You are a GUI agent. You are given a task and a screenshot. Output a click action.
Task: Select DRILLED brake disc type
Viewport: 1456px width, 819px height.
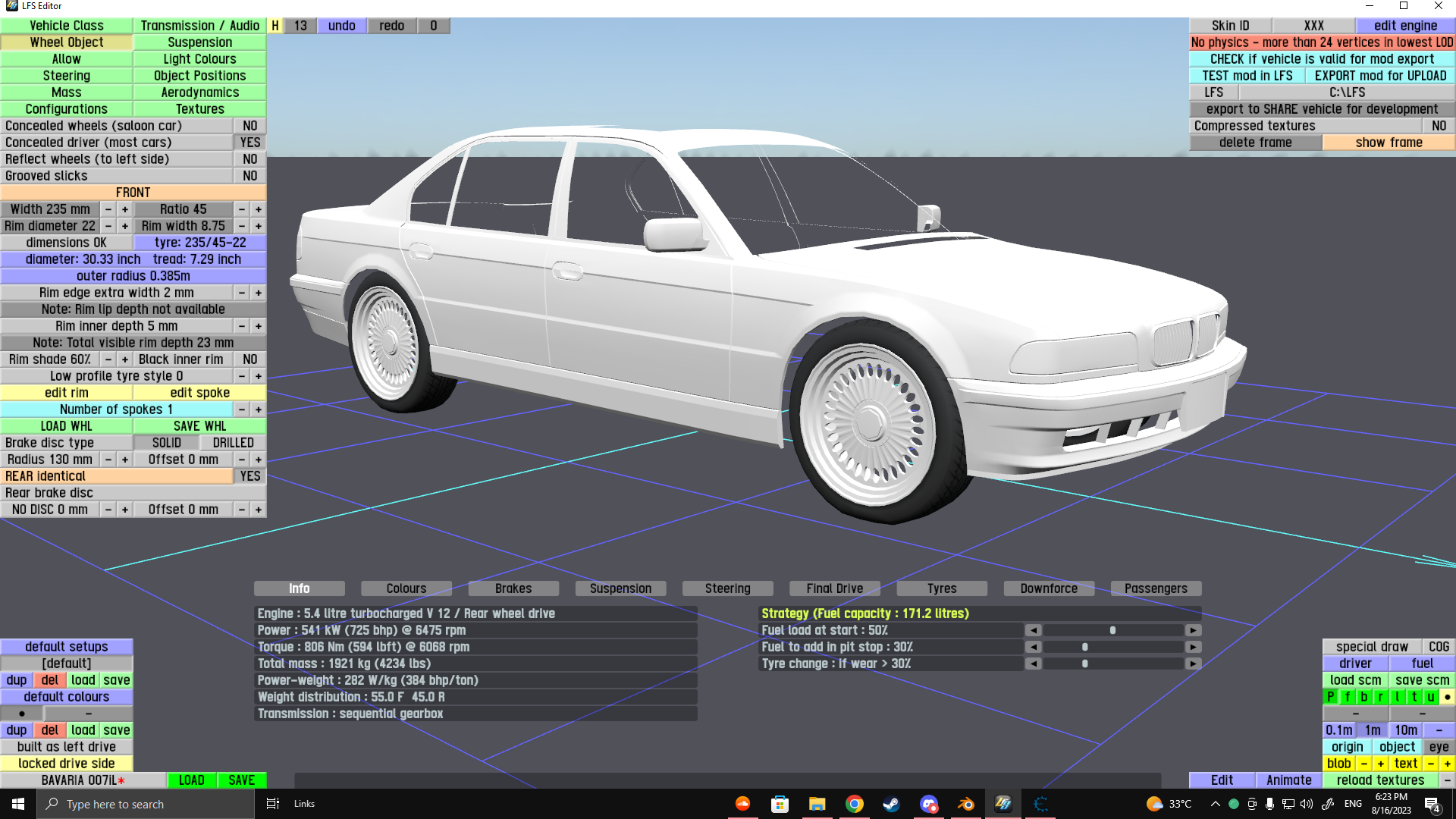click(x=233, y=443)
